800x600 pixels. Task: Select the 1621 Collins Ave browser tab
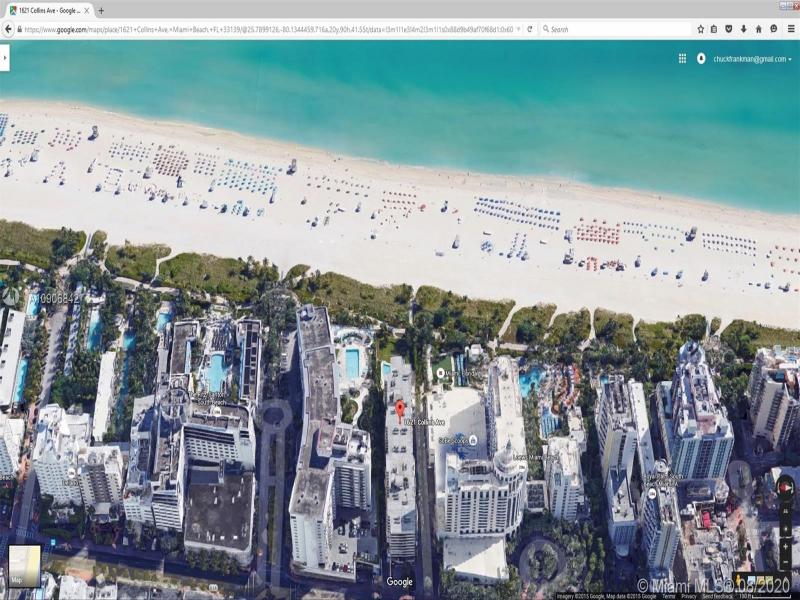coord(45,10)
